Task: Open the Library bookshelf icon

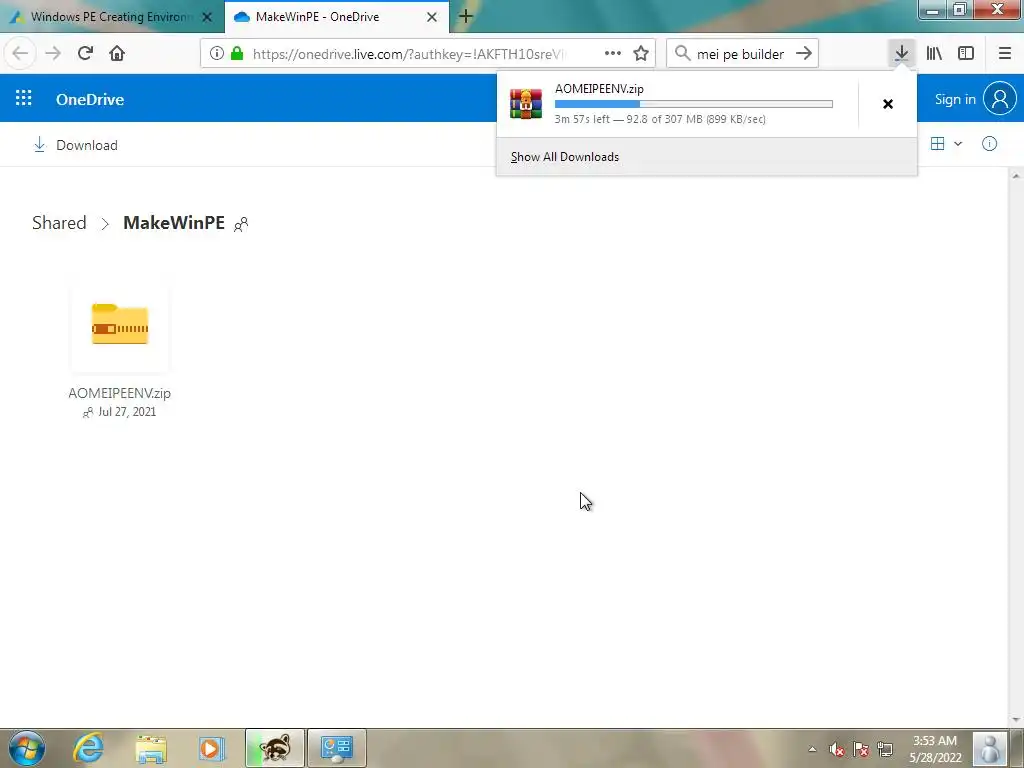Action: point(934,54)
